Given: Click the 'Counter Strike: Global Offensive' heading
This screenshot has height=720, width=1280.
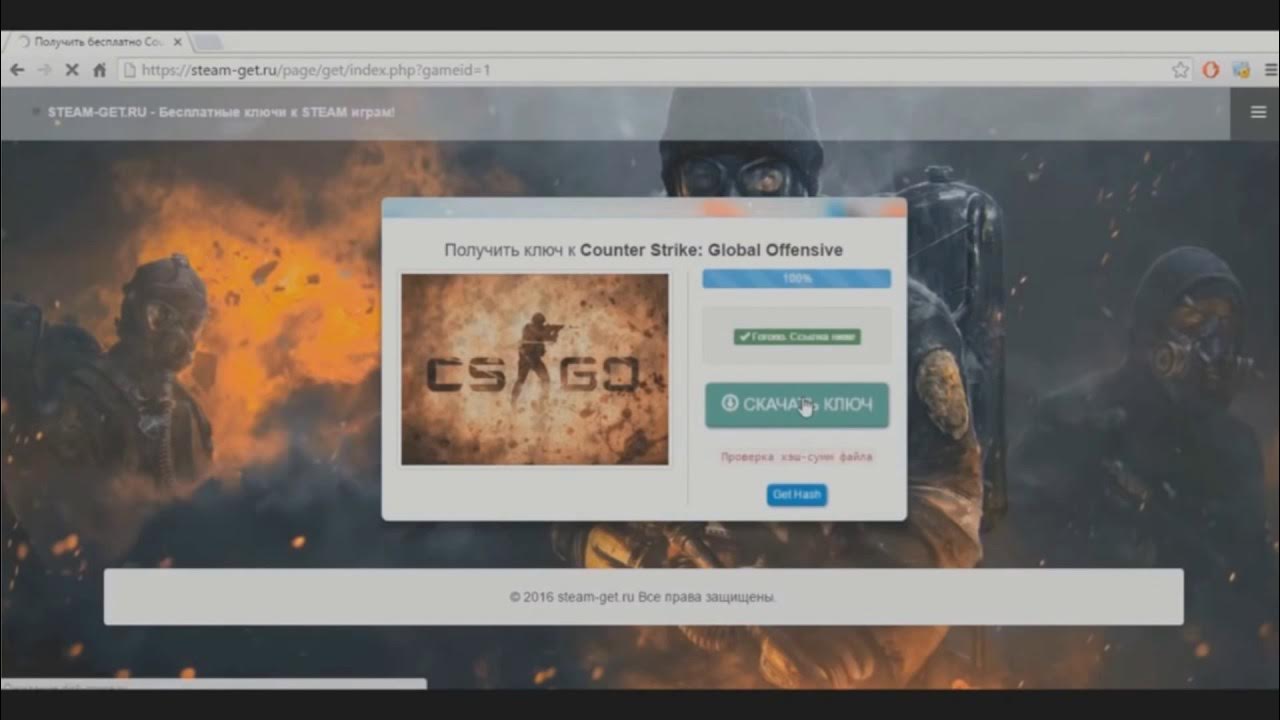Looking at the screenshot, I should pos(711,250).
